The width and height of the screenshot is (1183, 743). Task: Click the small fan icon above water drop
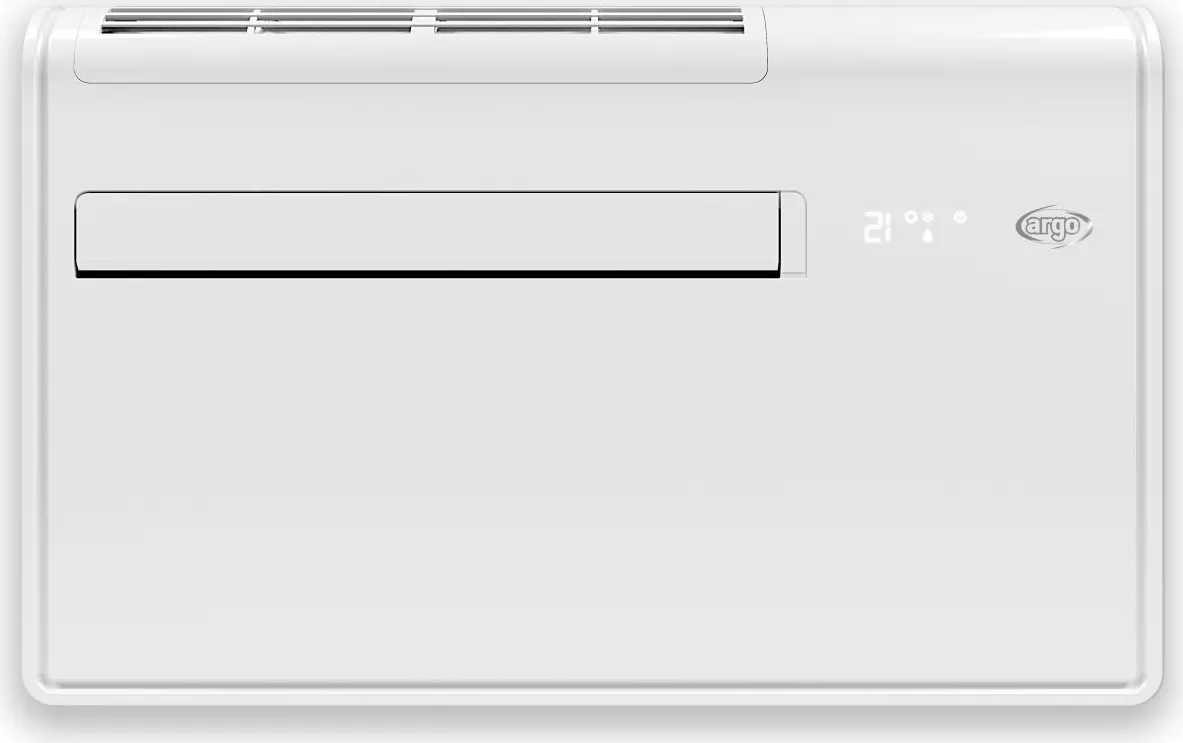927,217
